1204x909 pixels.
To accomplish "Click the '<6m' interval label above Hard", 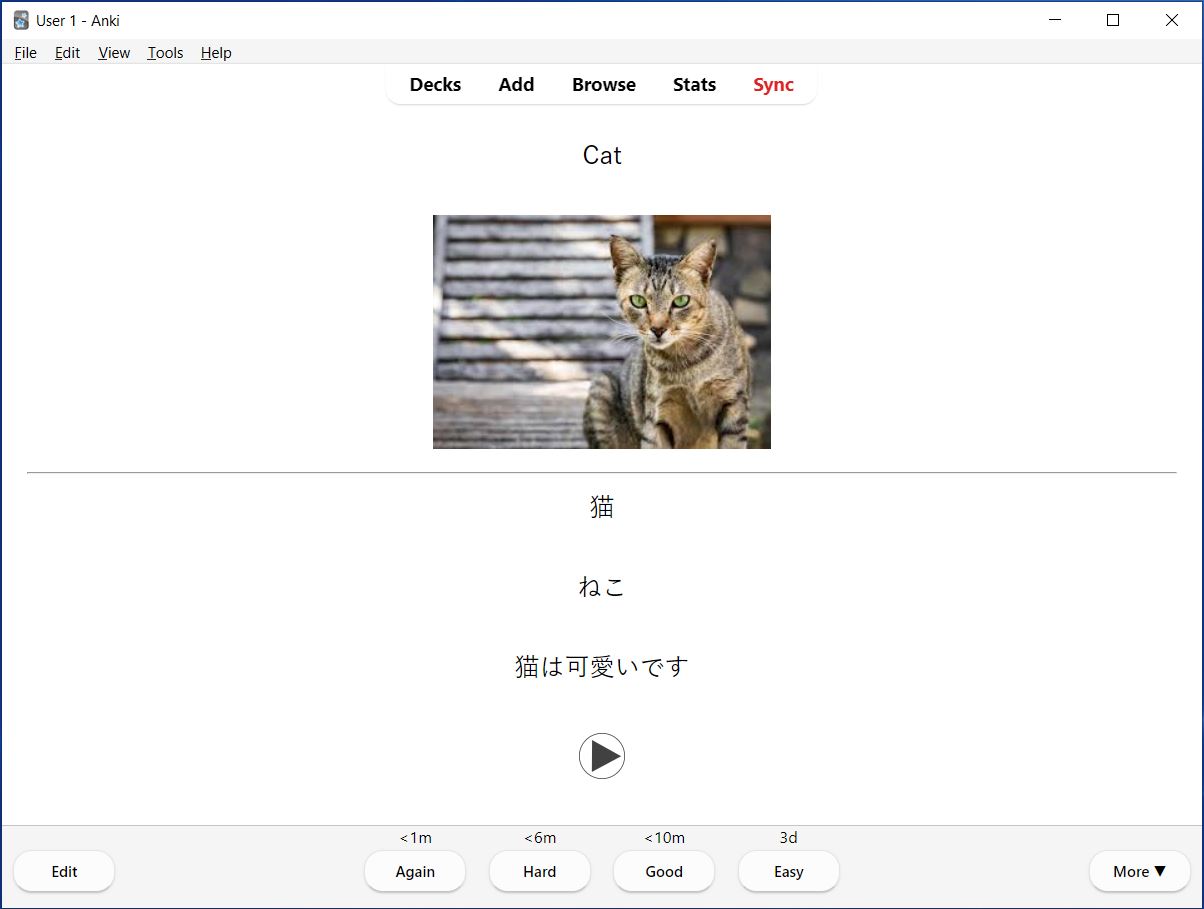I will [x=540, y=838].
